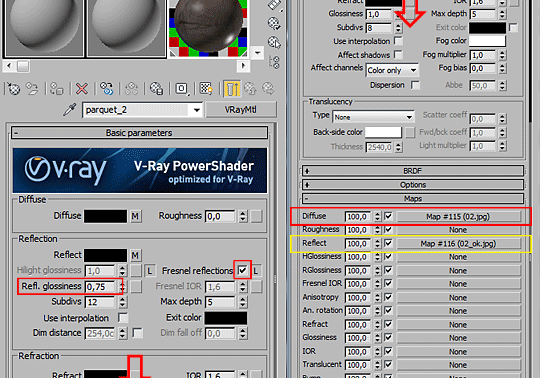Click the Refl. glossiness value field
540x378 pixels.
click(x=100, y=287)
